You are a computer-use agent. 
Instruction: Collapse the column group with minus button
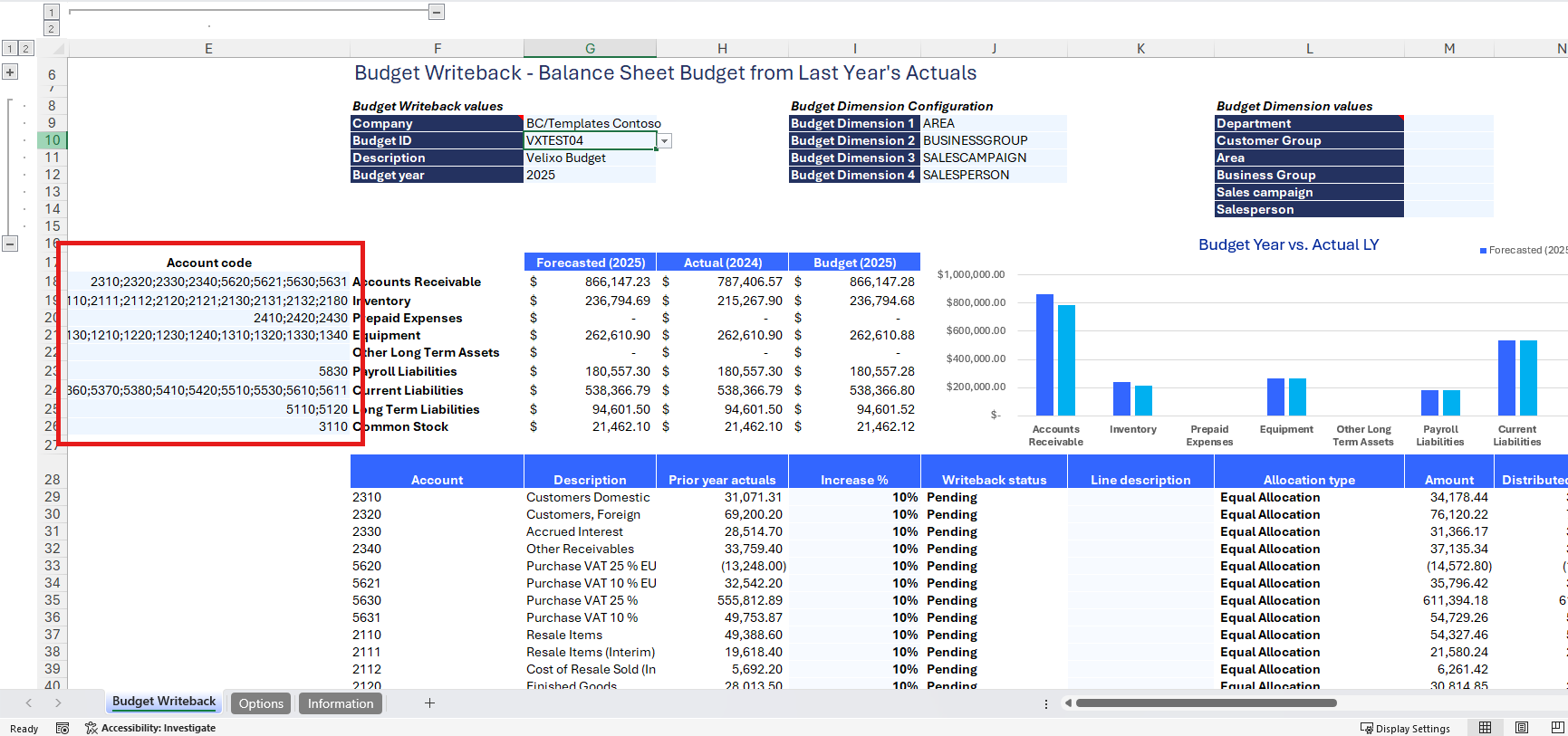click(x=437, y=12)
